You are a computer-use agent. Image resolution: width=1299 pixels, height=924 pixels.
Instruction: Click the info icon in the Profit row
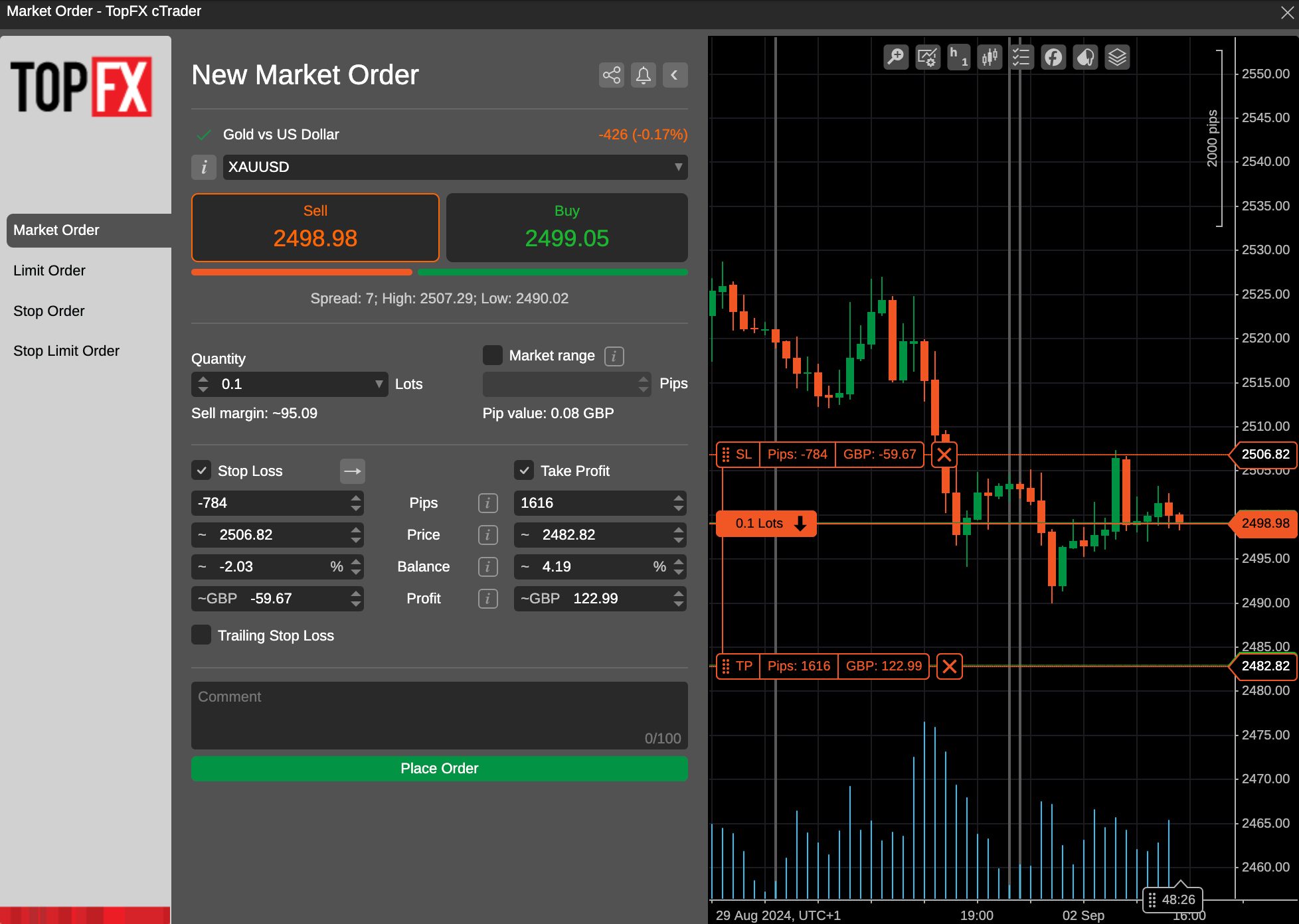487,599
